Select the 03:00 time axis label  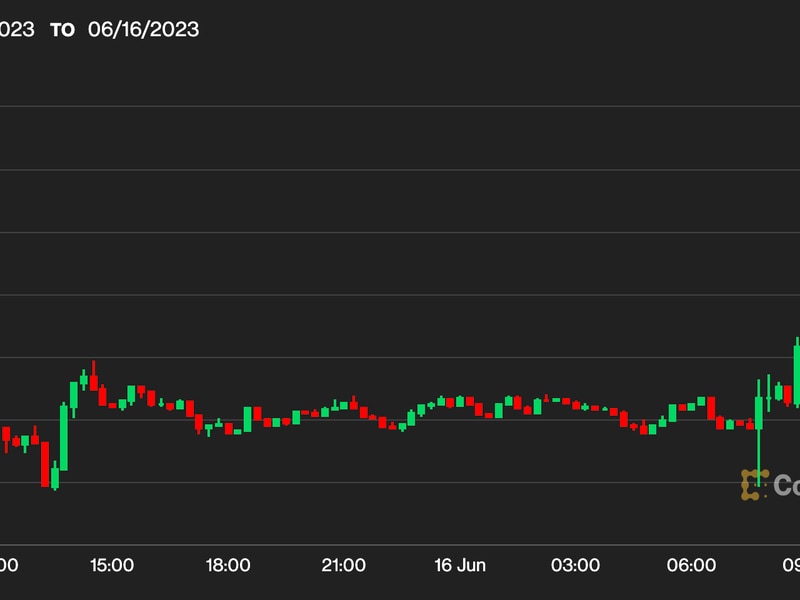pos(575,565)
